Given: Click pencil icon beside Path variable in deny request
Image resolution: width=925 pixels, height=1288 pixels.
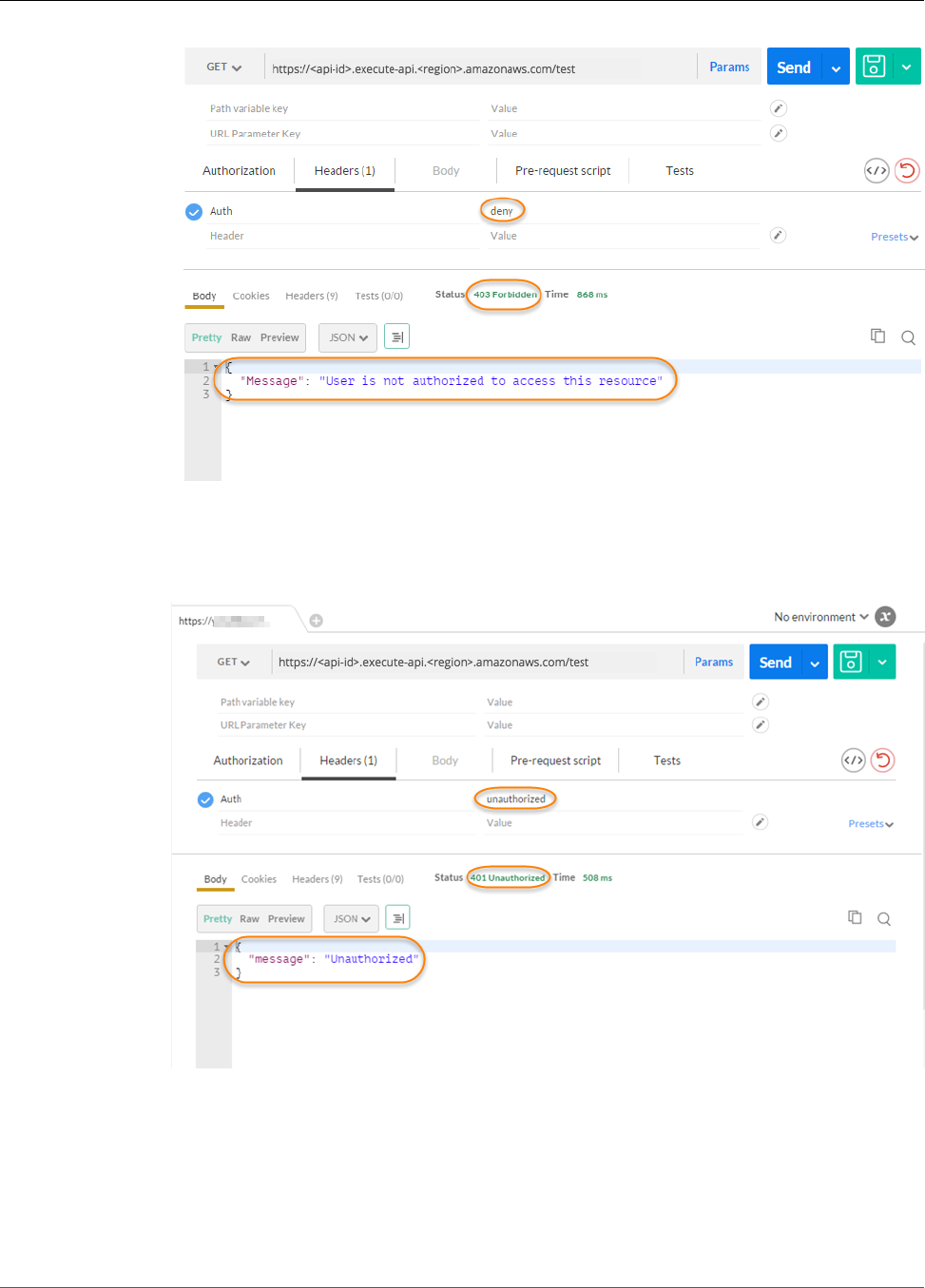Looking at the screenshot, I should click(x=778, y=108).
